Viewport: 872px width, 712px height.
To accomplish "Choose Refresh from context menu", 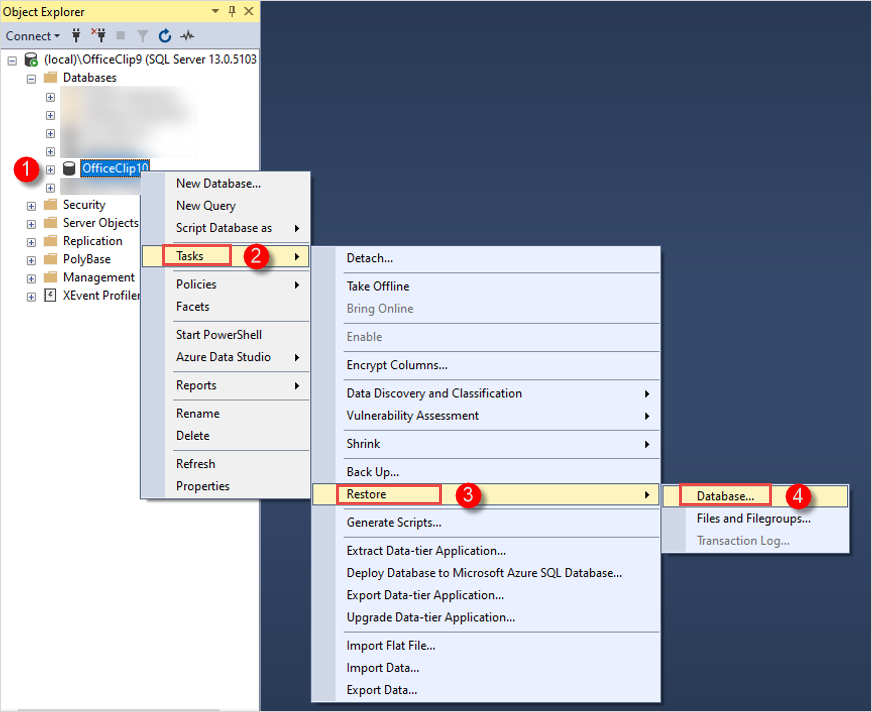I will [225, 464].
